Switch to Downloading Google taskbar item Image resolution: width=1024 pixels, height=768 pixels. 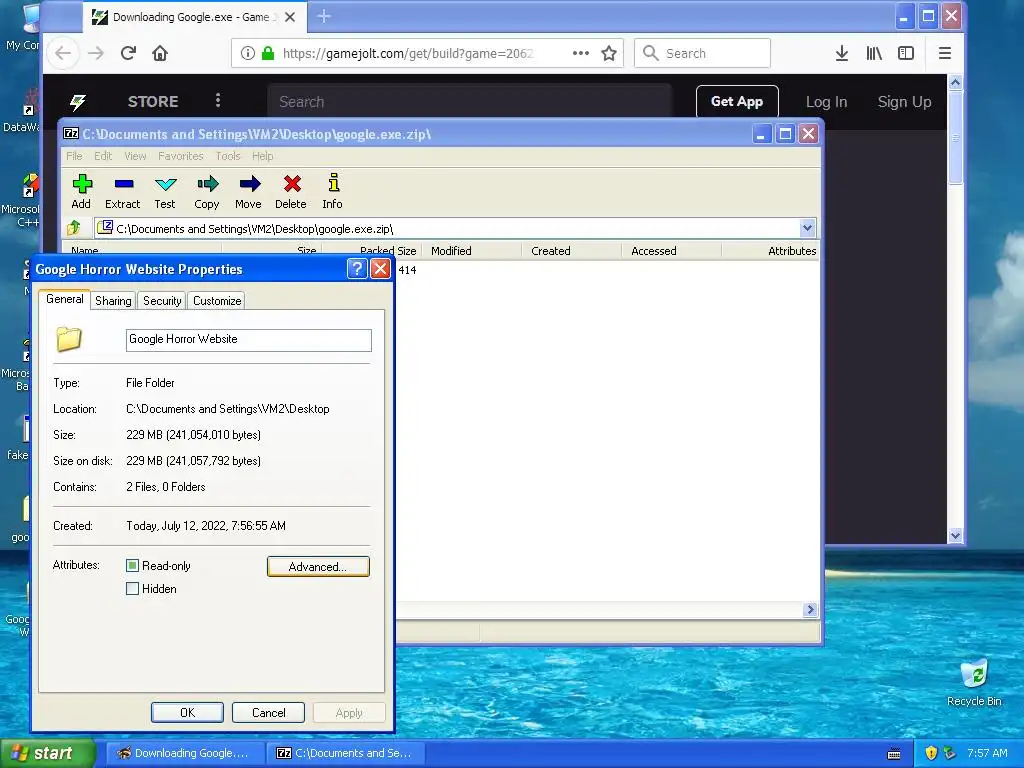(x=185, y=753)
